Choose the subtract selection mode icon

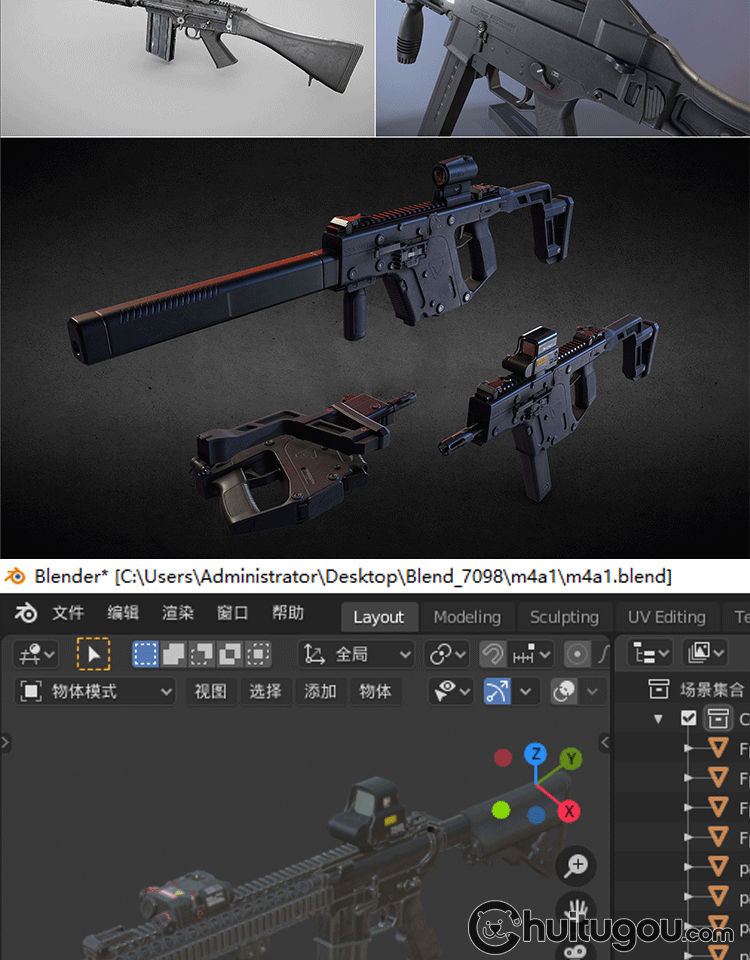coord(201,654)
